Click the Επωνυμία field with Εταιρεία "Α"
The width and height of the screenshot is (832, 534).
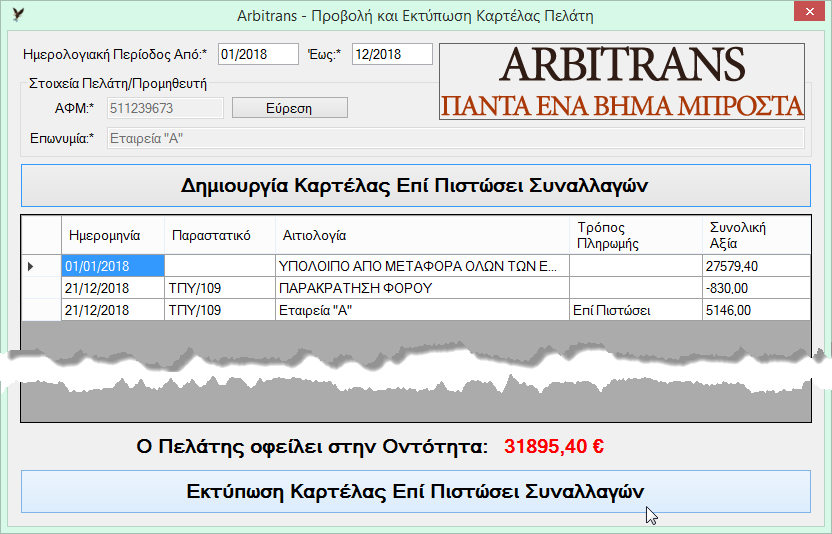(x=456, y=138)
